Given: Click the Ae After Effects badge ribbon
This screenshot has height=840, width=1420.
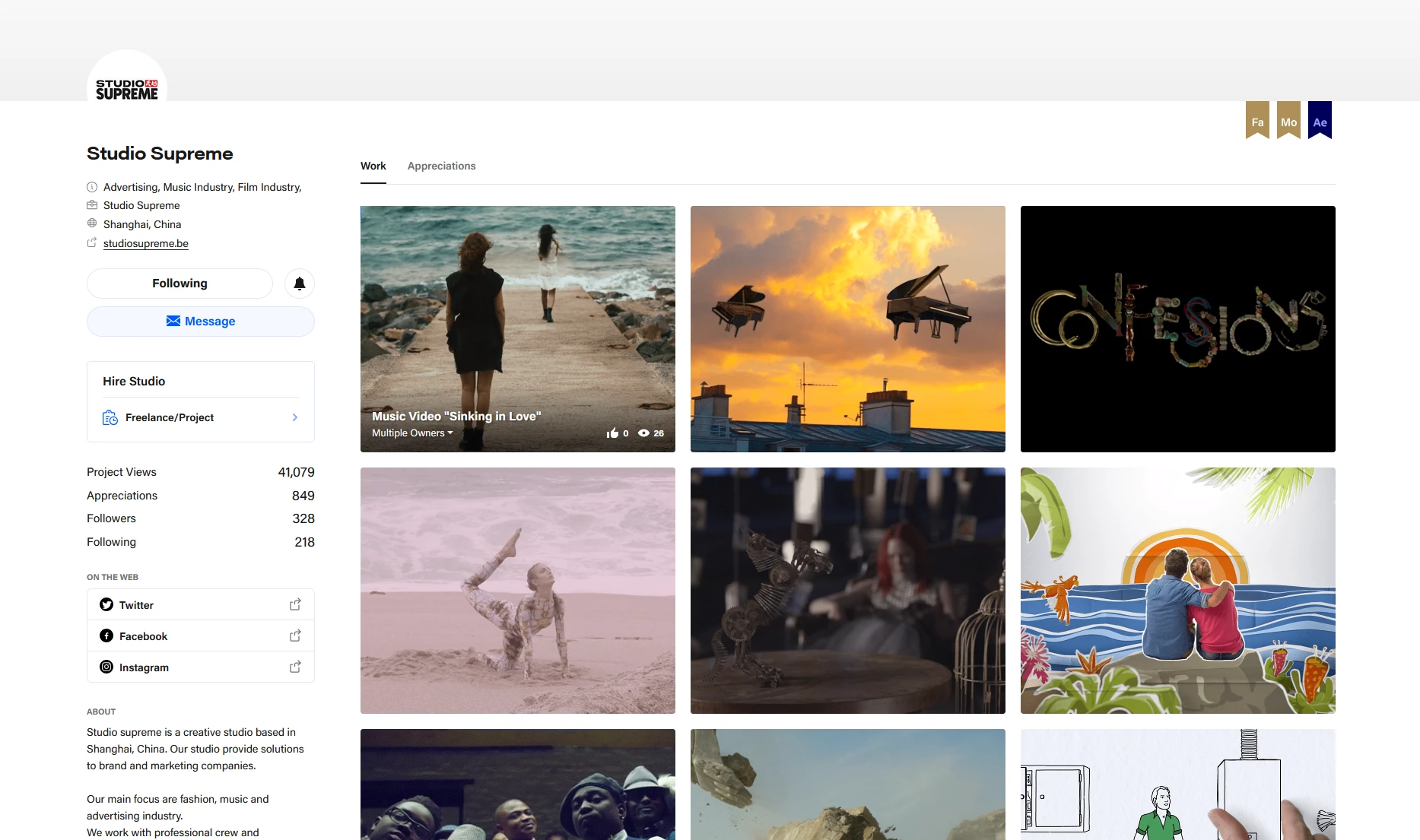Looking at the screenshot, I should click(x=1320, y=120).
